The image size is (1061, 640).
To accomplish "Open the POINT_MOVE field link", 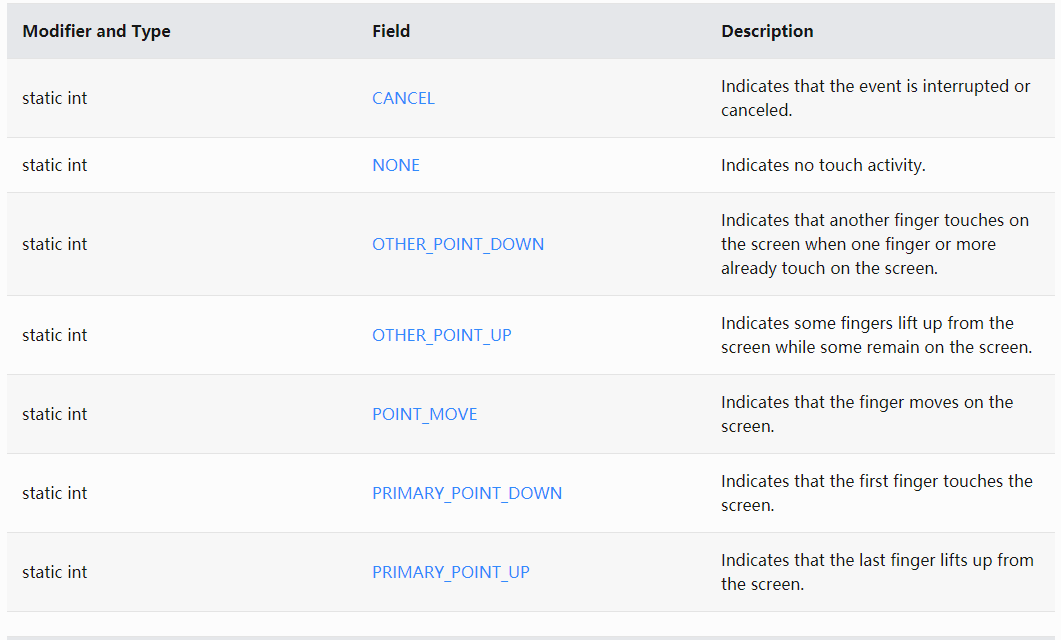I will click(x=424, y=414).
